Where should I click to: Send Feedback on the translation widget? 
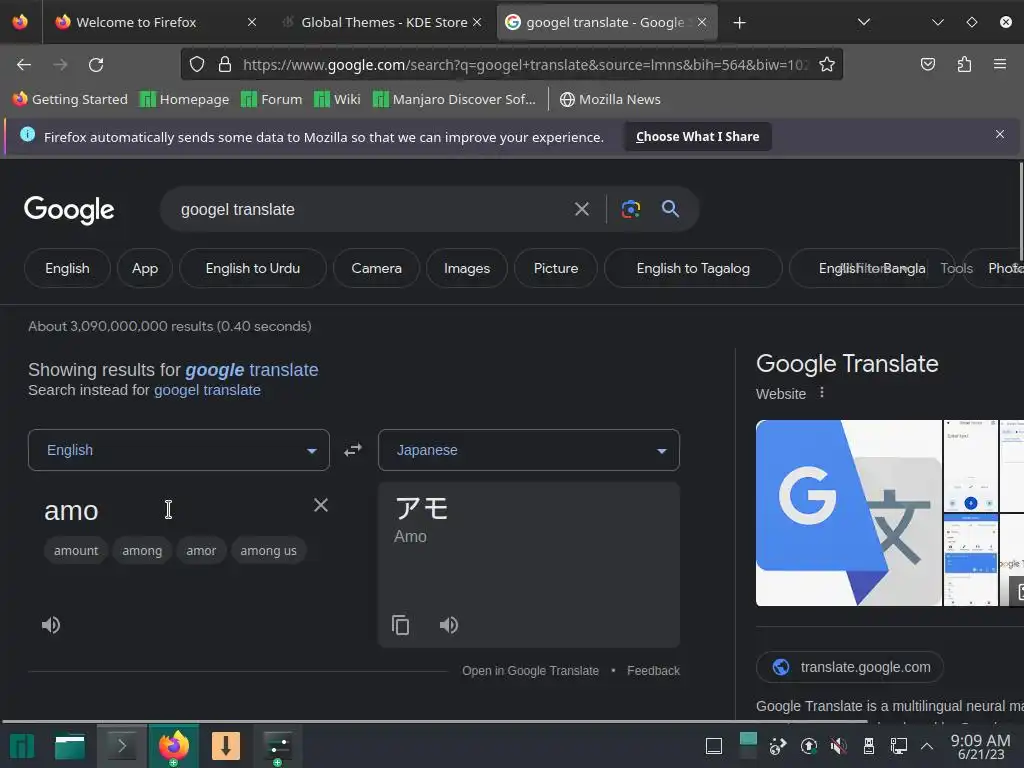tap(653, 671)
